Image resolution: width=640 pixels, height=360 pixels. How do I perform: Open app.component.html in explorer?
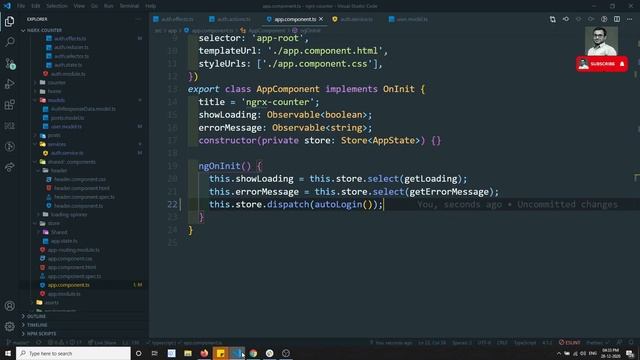click(72, 267)
